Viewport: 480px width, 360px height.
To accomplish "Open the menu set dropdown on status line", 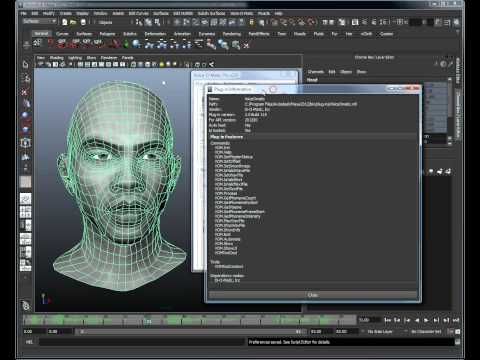I will tap(39, 21).
